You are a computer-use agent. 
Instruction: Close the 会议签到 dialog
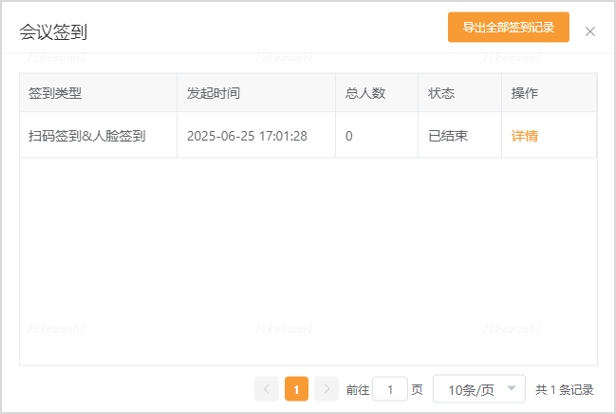click(590, 32)
